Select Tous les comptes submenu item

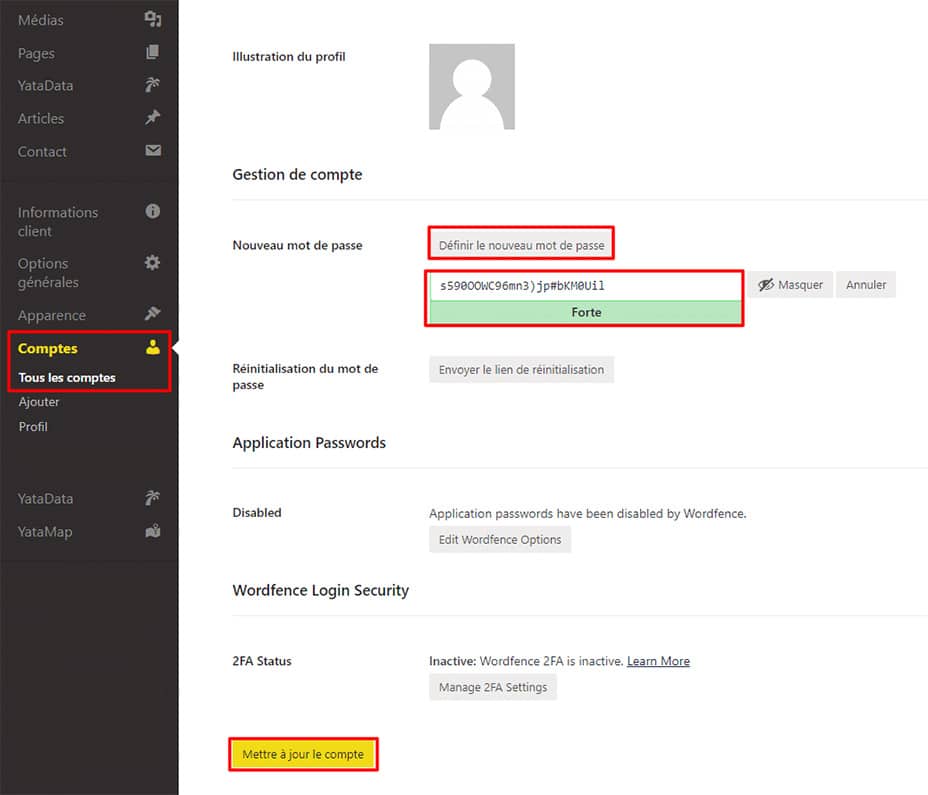(x=67, y=377)
